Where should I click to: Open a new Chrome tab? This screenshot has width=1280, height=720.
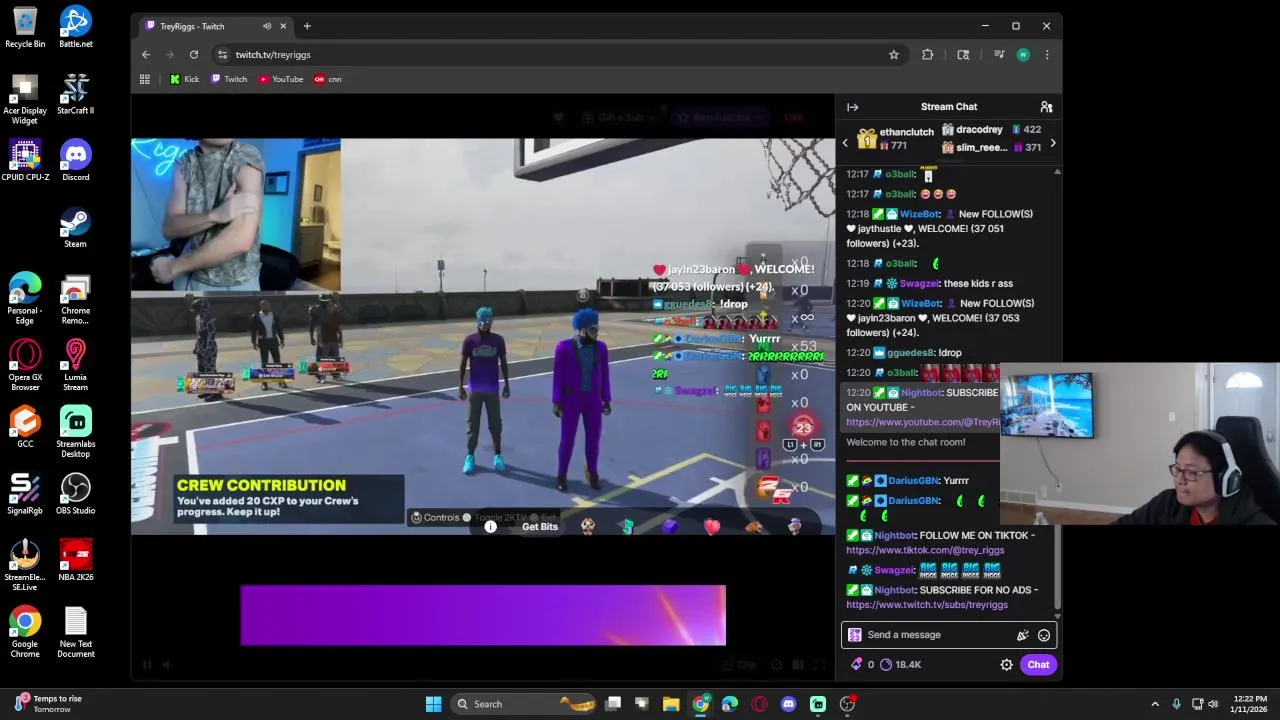coord(307,26)
